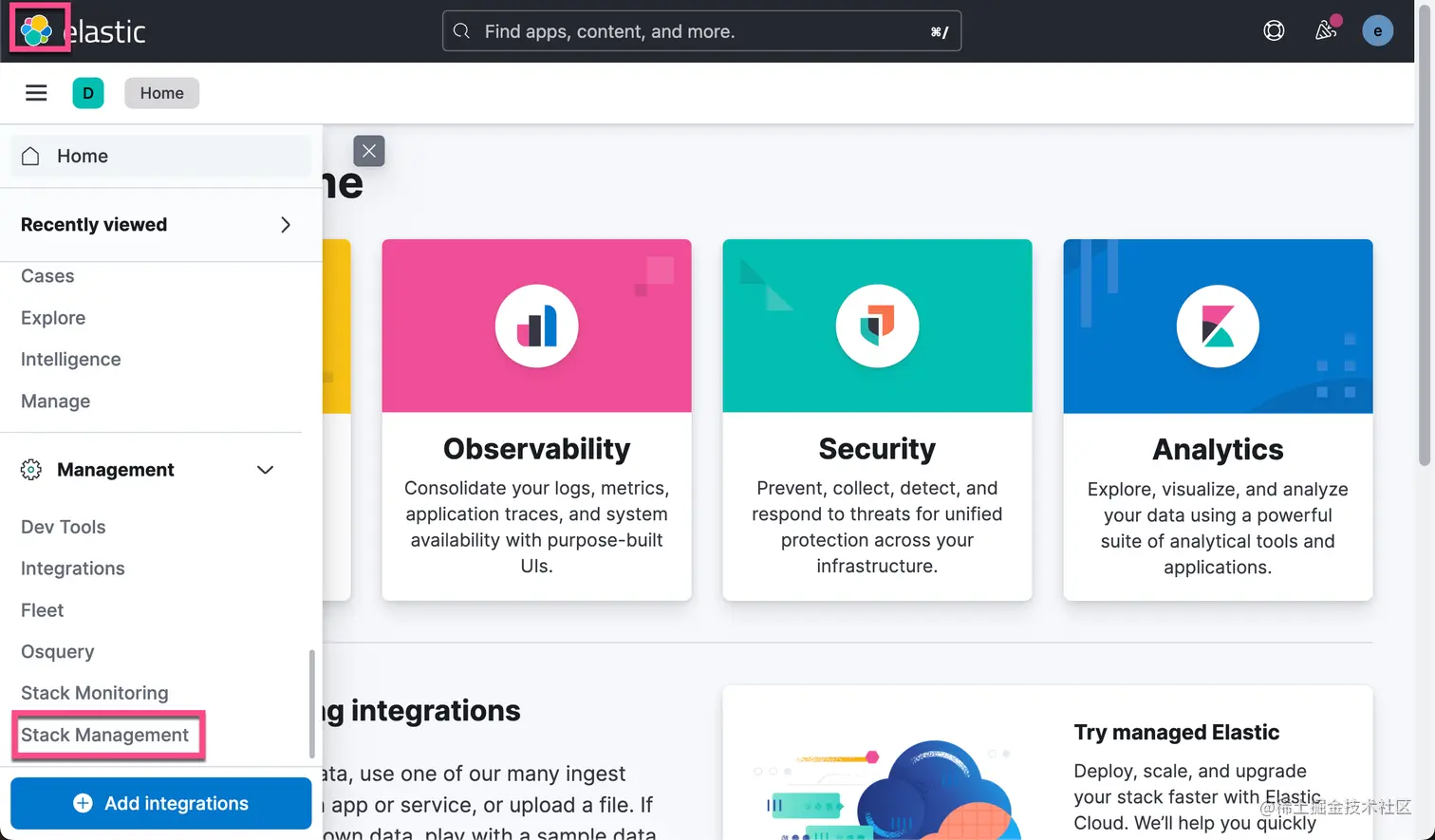The image size is (1435, 840).
Task: Click the Home breadcrumb
Action: [161, 93]
